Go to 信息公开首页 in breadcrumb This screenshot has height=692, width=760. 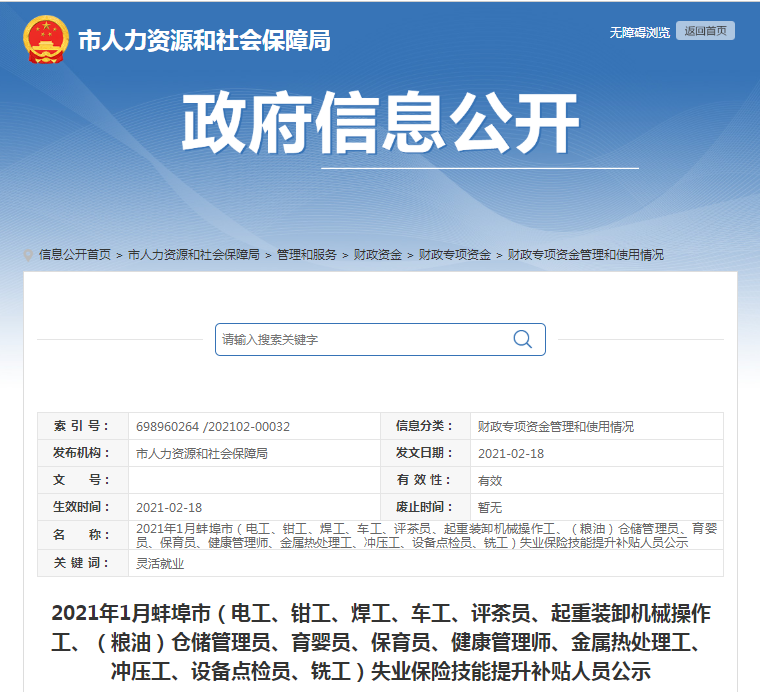pyautogui.click(x=75, y=255)
